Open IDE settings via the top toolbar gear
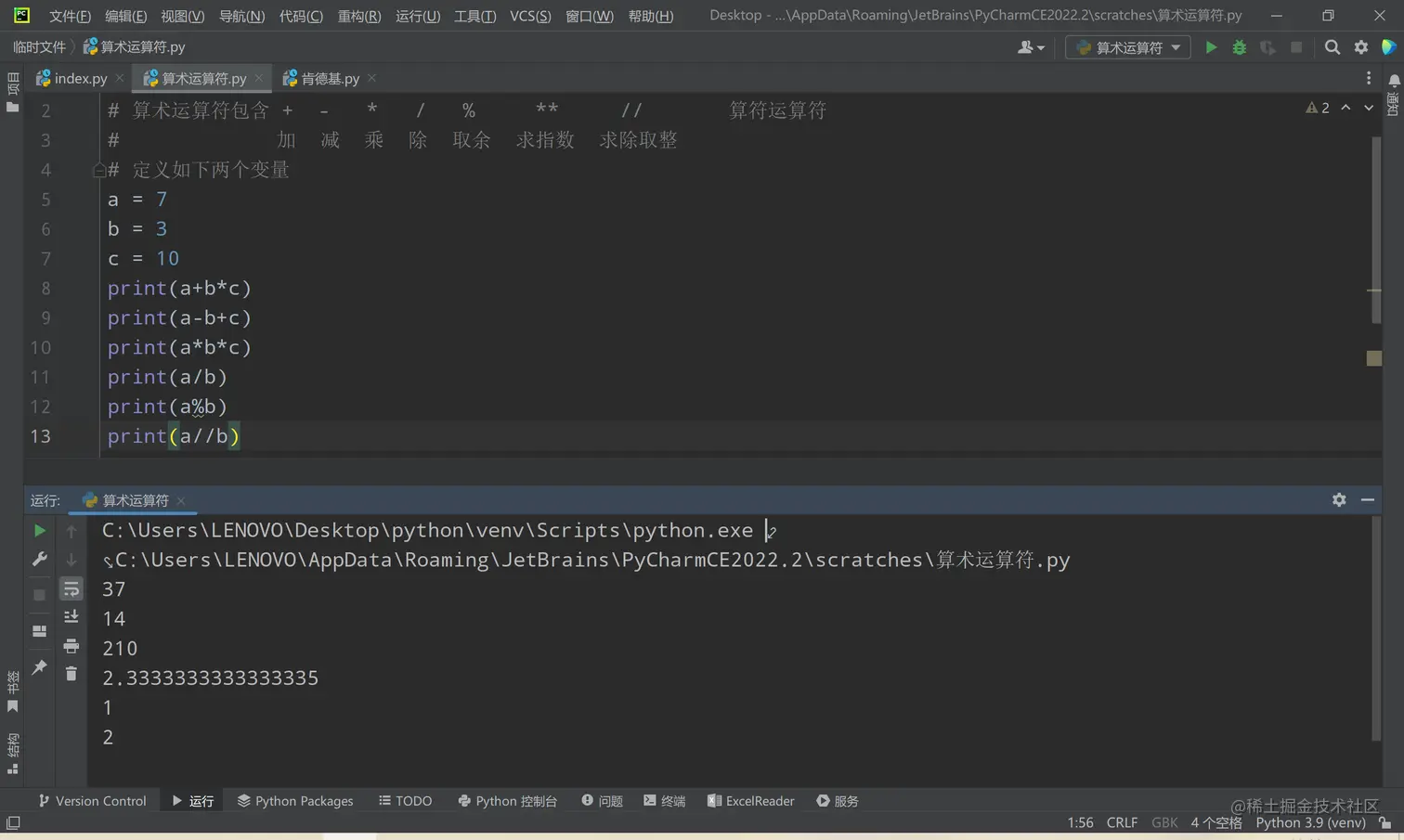Viewport: 1404px width, 840px height. (1361, 47)
